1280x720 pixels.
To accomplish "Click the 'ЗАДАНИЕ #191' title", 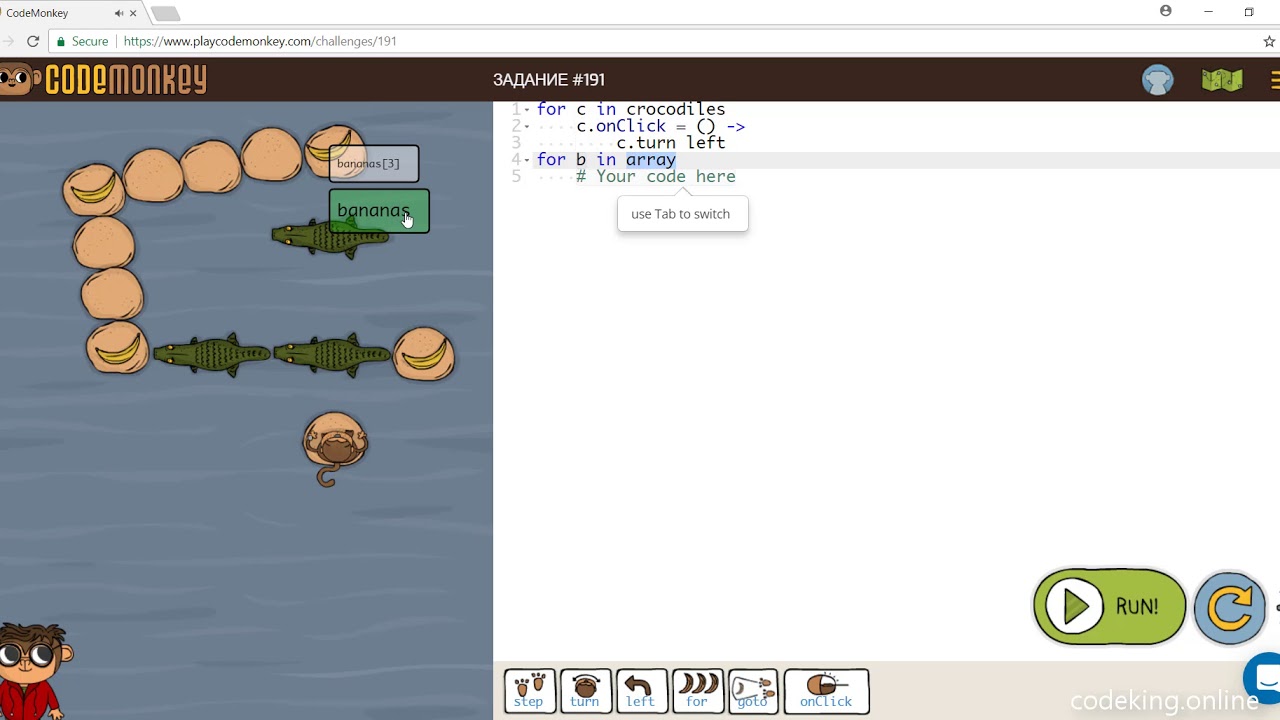I will point(549,80).
